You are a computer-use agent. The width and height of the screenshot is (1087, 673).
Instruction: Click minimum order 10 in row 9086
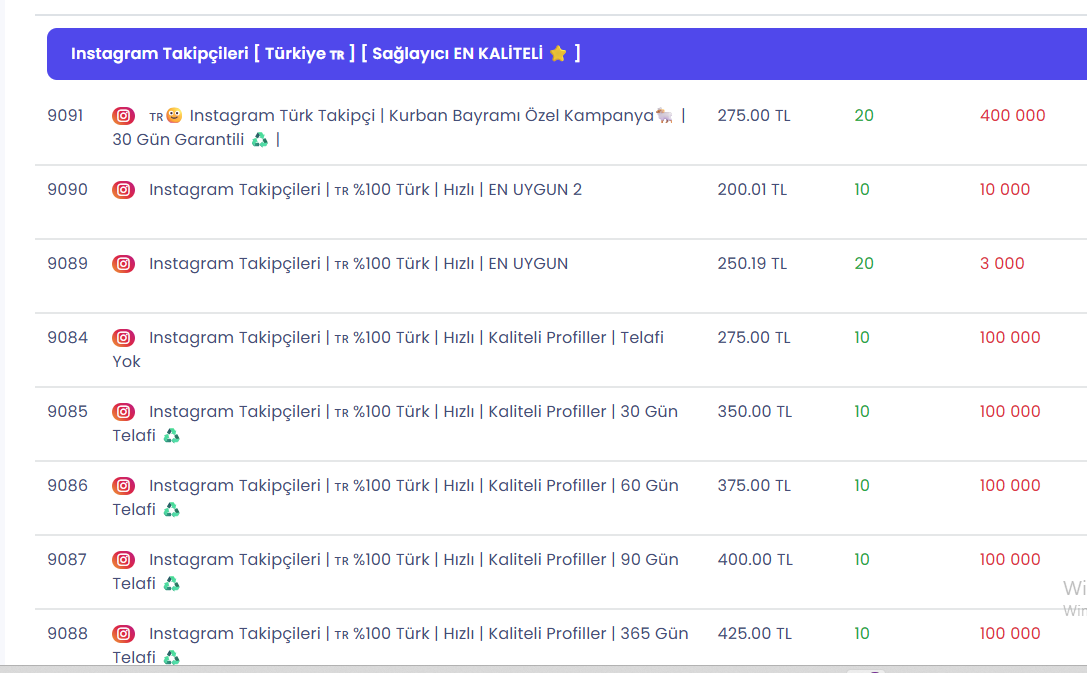pyautogui.click(x=862, y=486)
